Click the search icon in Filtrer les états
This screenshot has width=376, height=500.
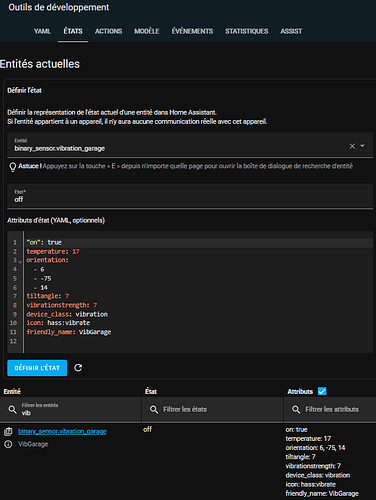click(154, 409)
